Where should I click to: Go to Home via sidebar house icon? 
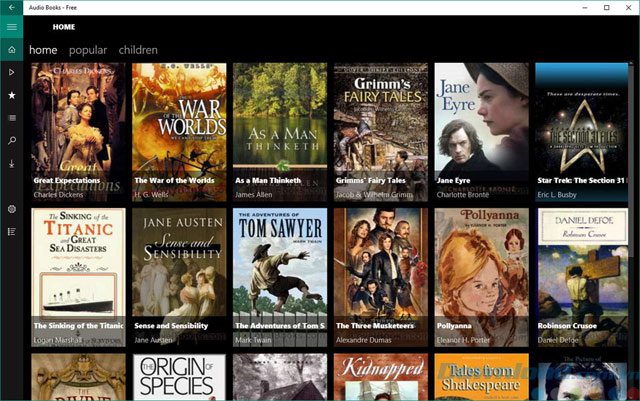[x=11, y=50]
